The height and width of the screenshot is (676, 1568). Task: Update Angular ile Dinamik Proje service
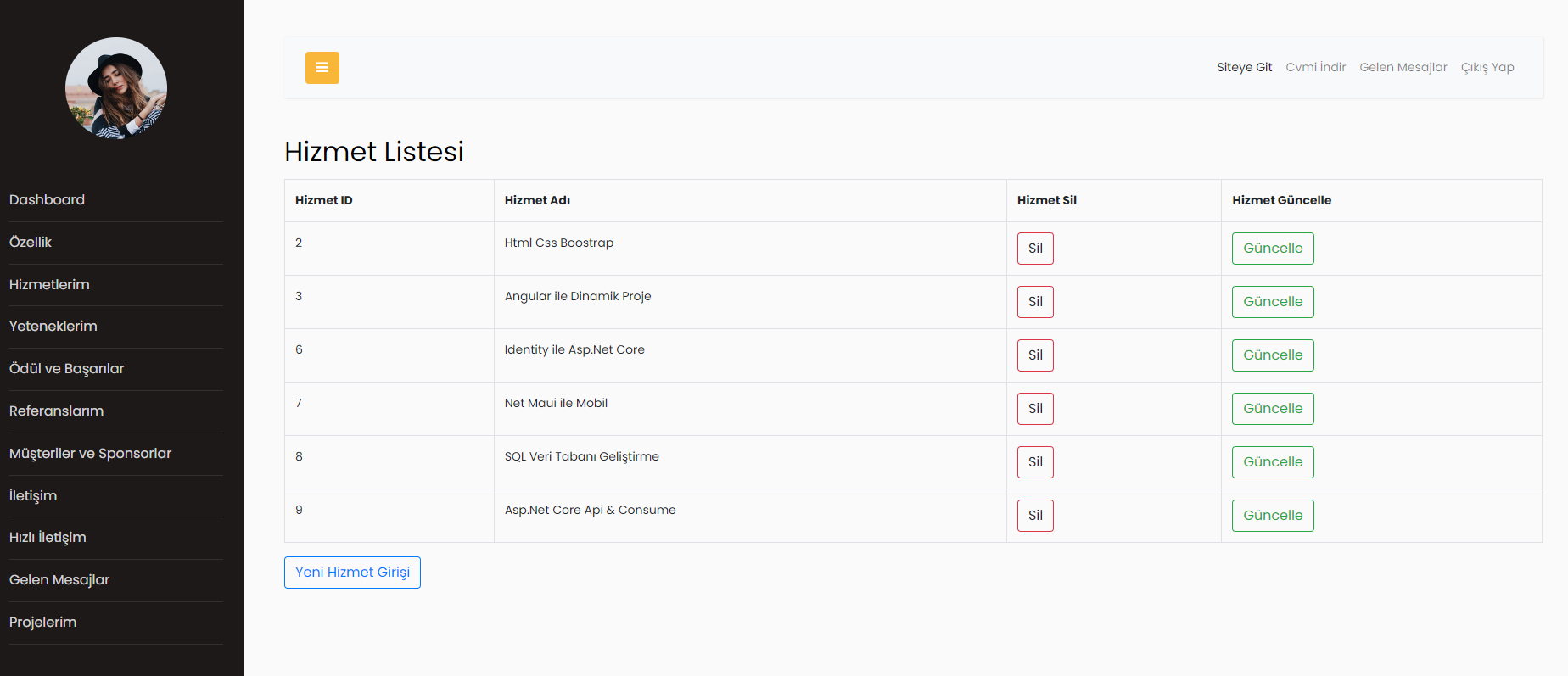(x=1273, y=302)
